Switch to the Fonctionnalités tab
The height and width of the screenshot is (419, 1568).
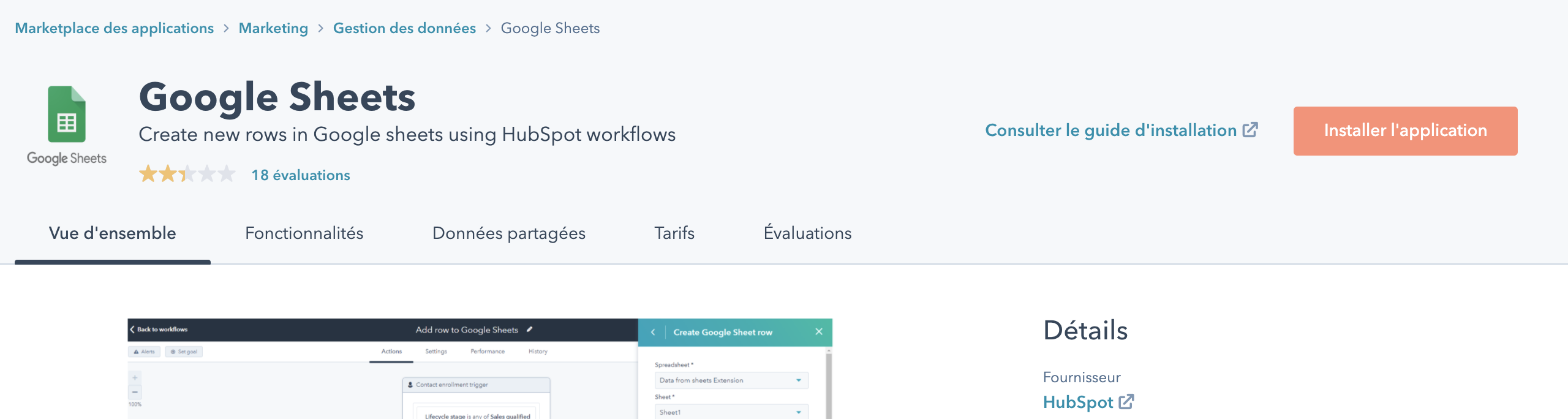[304, 233]
